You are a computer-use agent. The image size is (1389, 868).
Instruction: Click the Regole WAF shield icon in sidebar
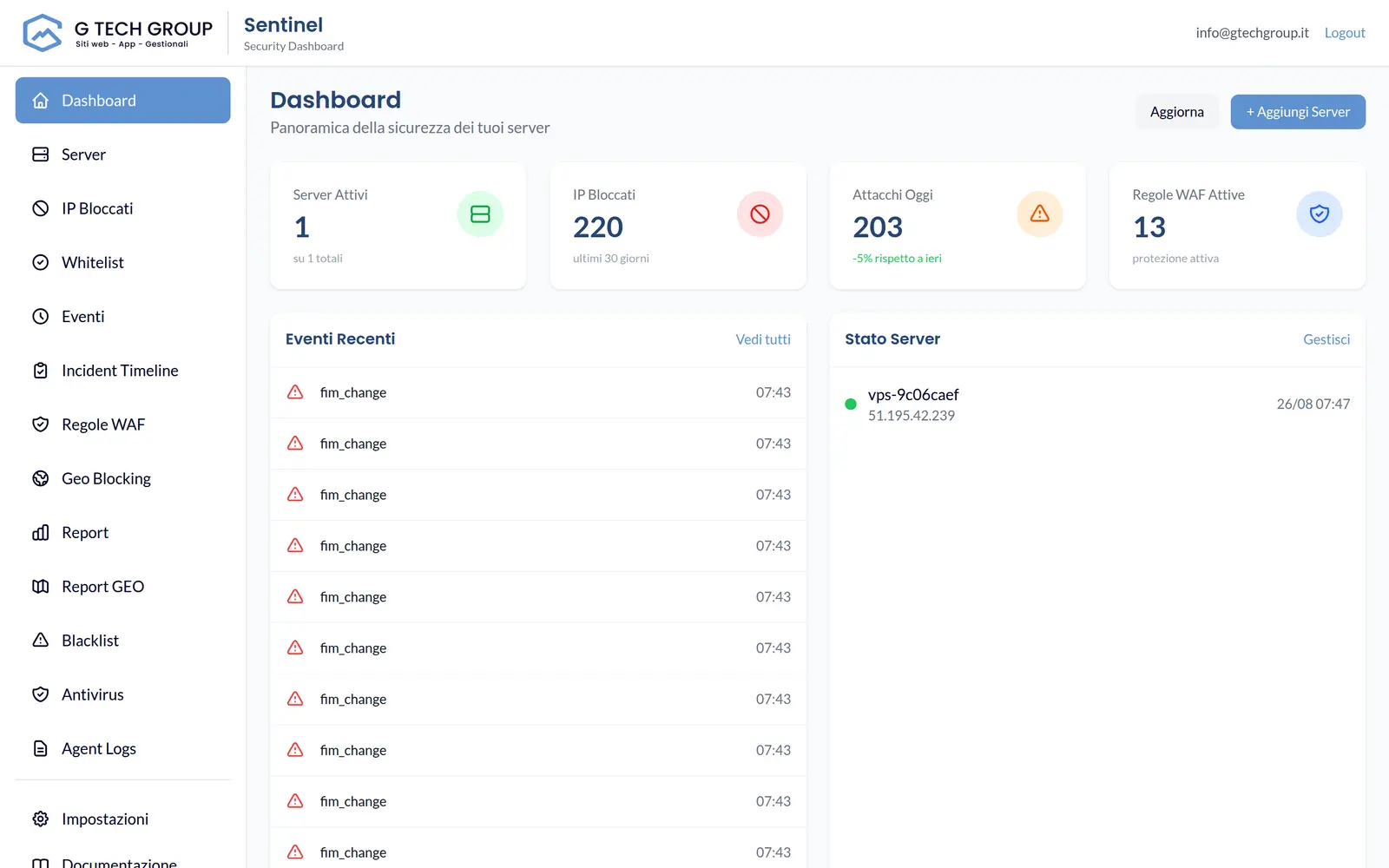[41, 424]
